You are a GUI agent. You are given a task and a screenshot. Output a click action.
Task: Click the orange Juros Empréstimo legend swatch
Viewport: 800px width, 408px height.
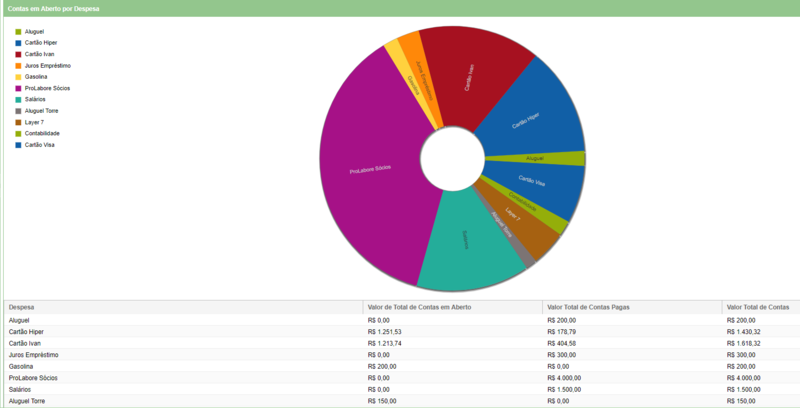coord(18,66)
